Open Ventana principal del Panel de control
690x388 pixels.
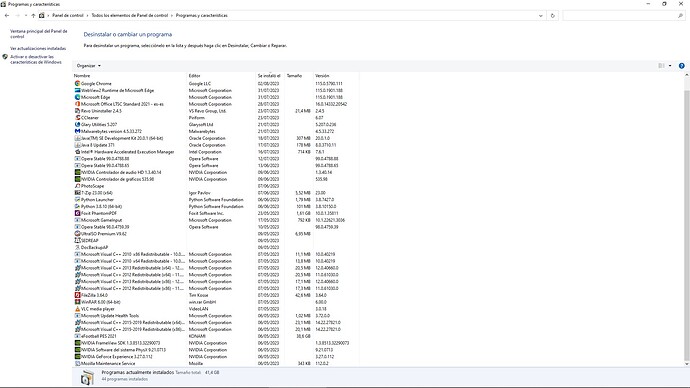39,34
